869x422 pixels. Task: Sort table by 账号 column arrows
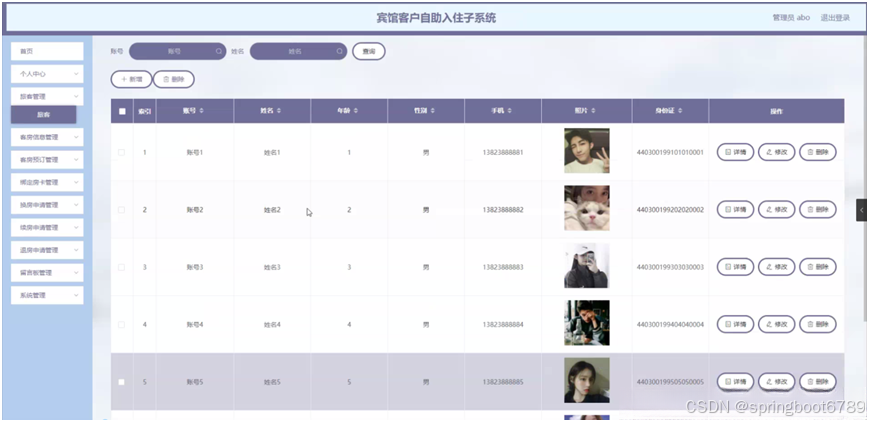(x=202, y=111)
